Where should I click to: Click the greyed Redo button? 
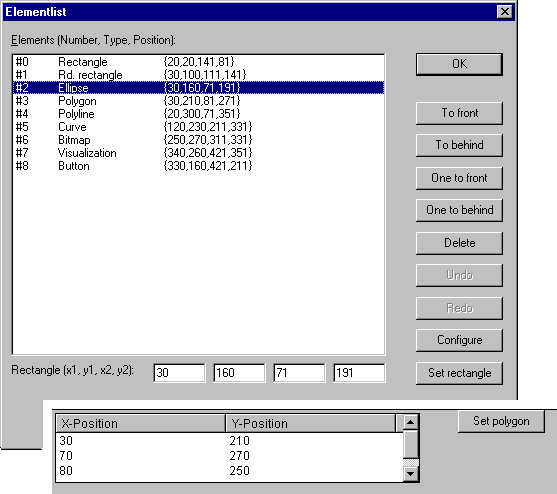click(x=459, y=308)
